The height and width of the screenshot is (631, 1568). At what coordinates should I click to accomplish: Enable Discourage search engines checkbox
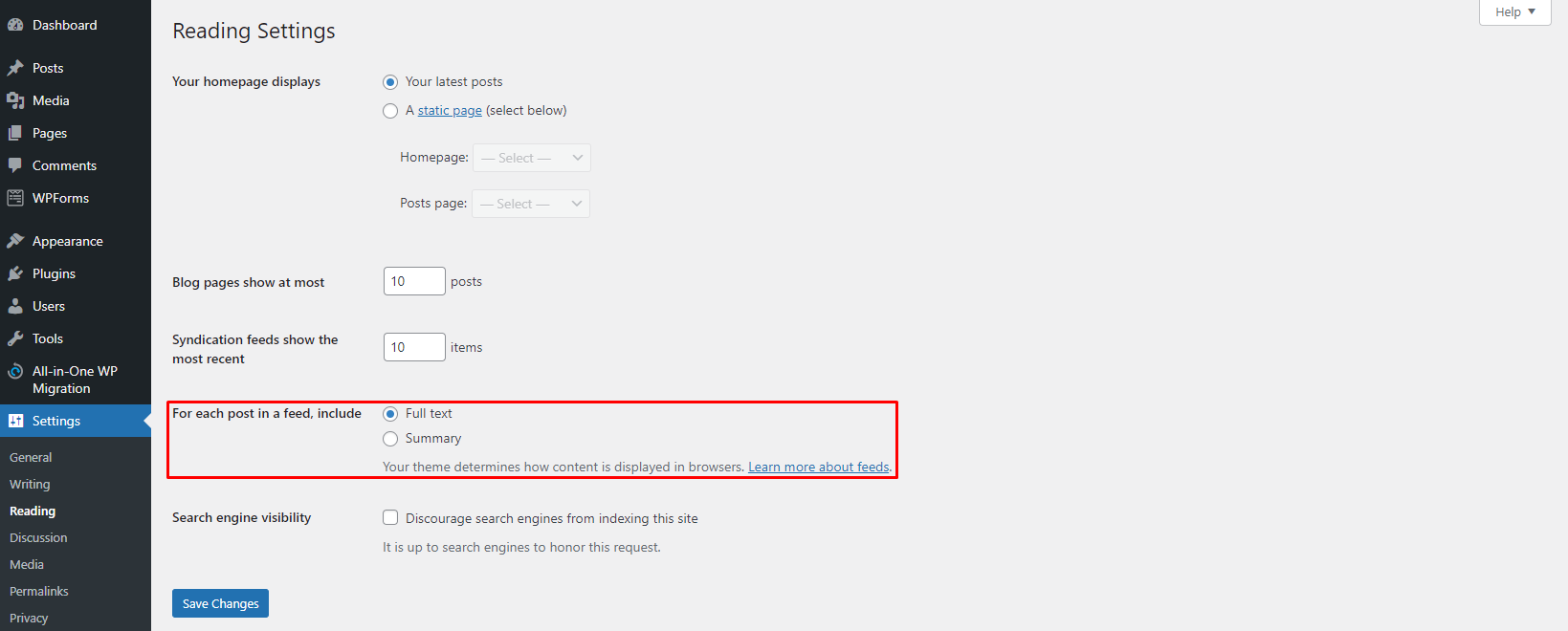click(x=390, y=518)
